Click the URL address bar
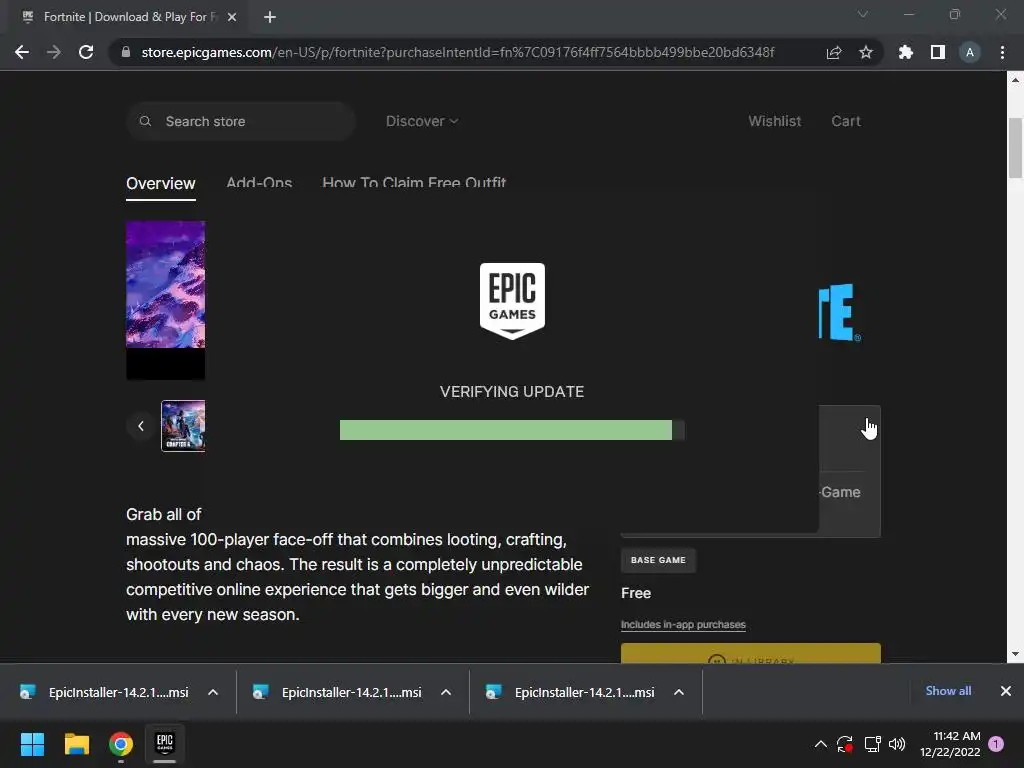This screenshot has height=768, width=1024. point(457,52)
